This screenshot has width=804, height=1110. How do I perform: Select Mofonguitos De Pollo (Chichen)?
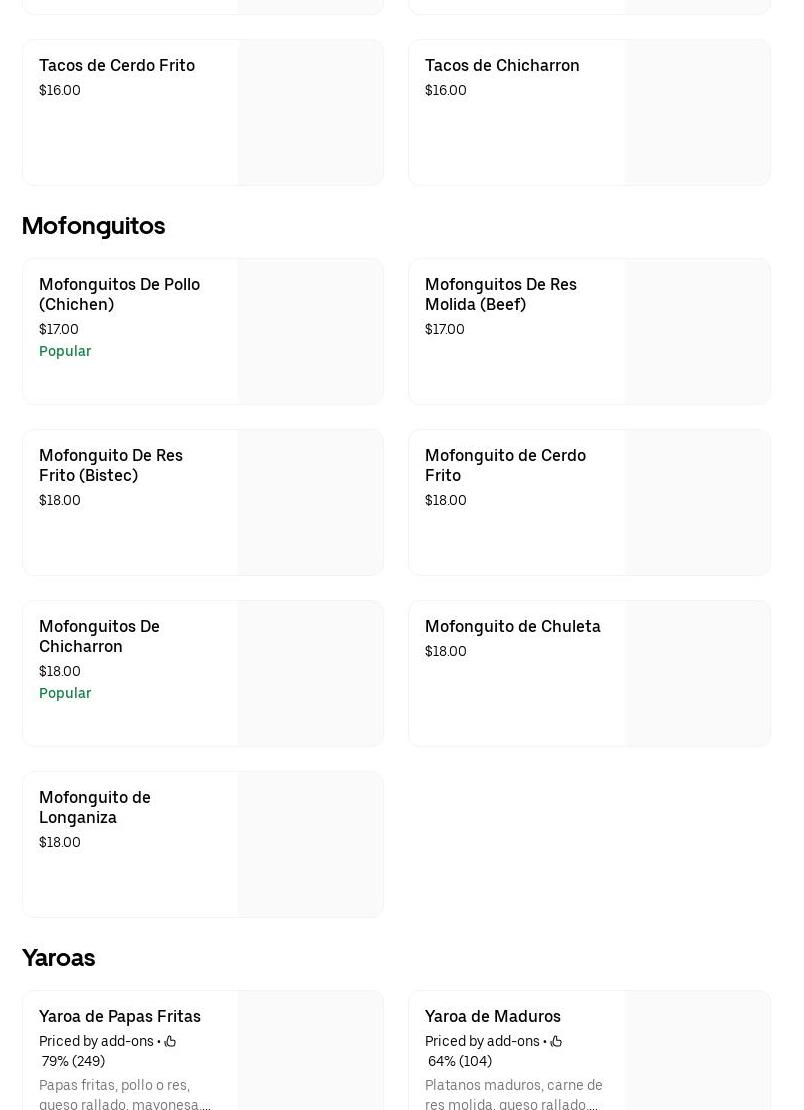(x=203, y=331)
